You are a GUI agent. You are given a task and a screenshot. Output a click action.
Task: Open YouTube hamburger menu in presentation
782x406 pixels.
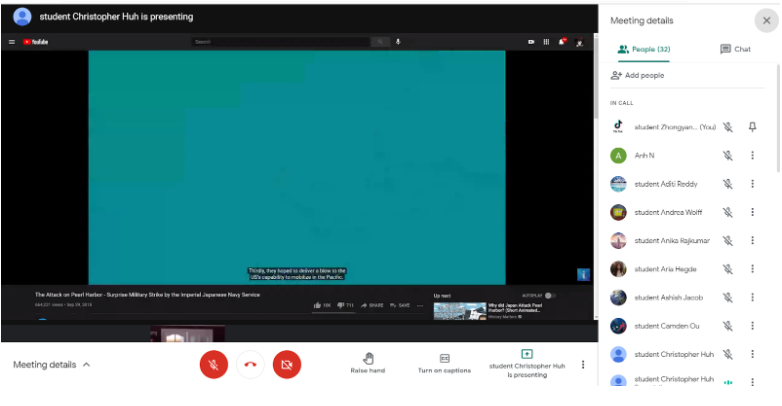point(12,42)
